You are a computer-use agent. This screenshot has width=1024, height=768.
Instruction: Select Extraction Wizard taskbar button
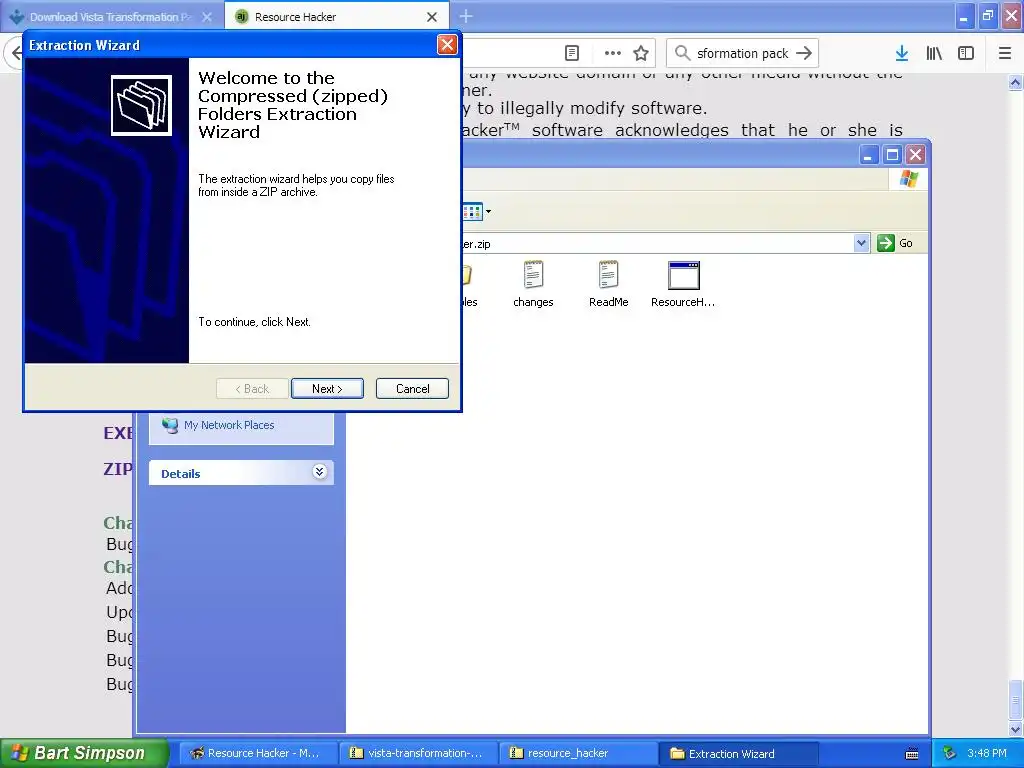(x=739, y=753)
